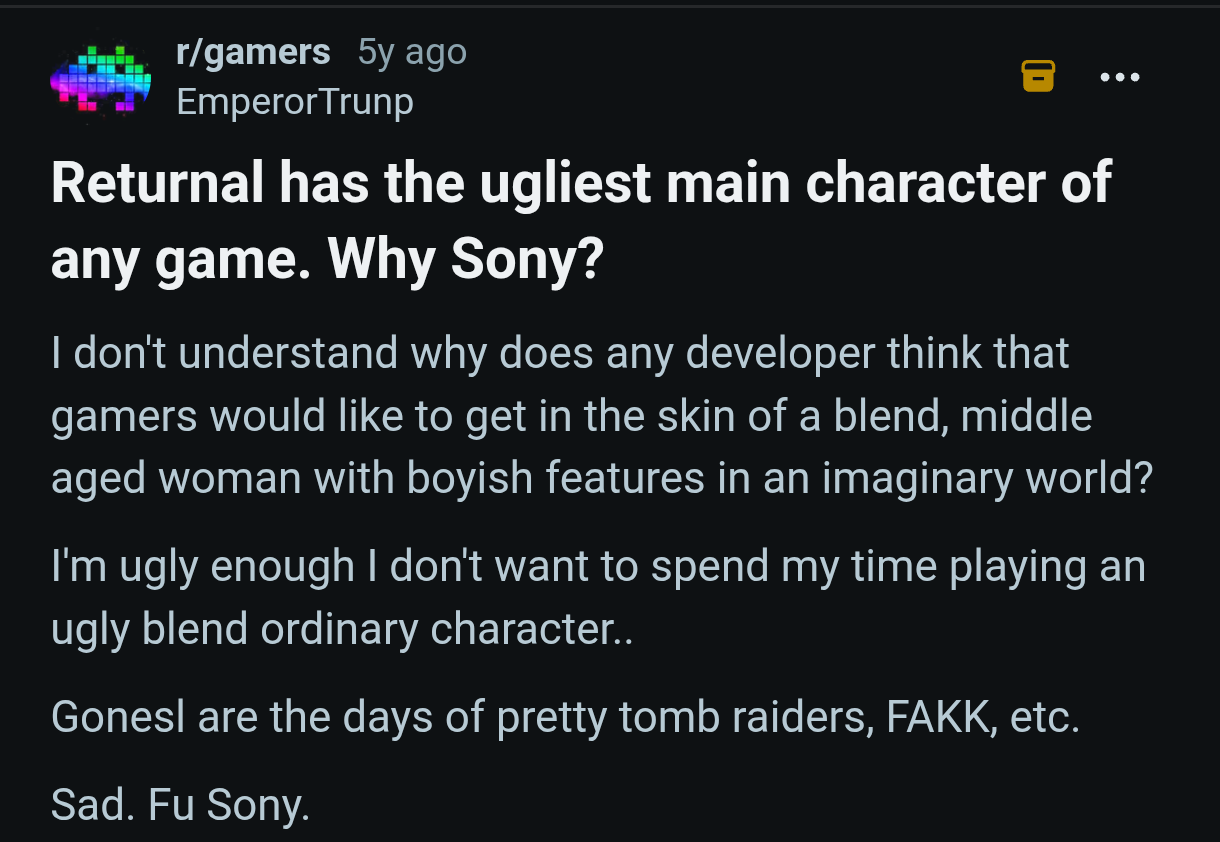The height and width of the screenshot is (842, 1220).
Task: Click the "5y ago" post timestamp
Action: 412,52
